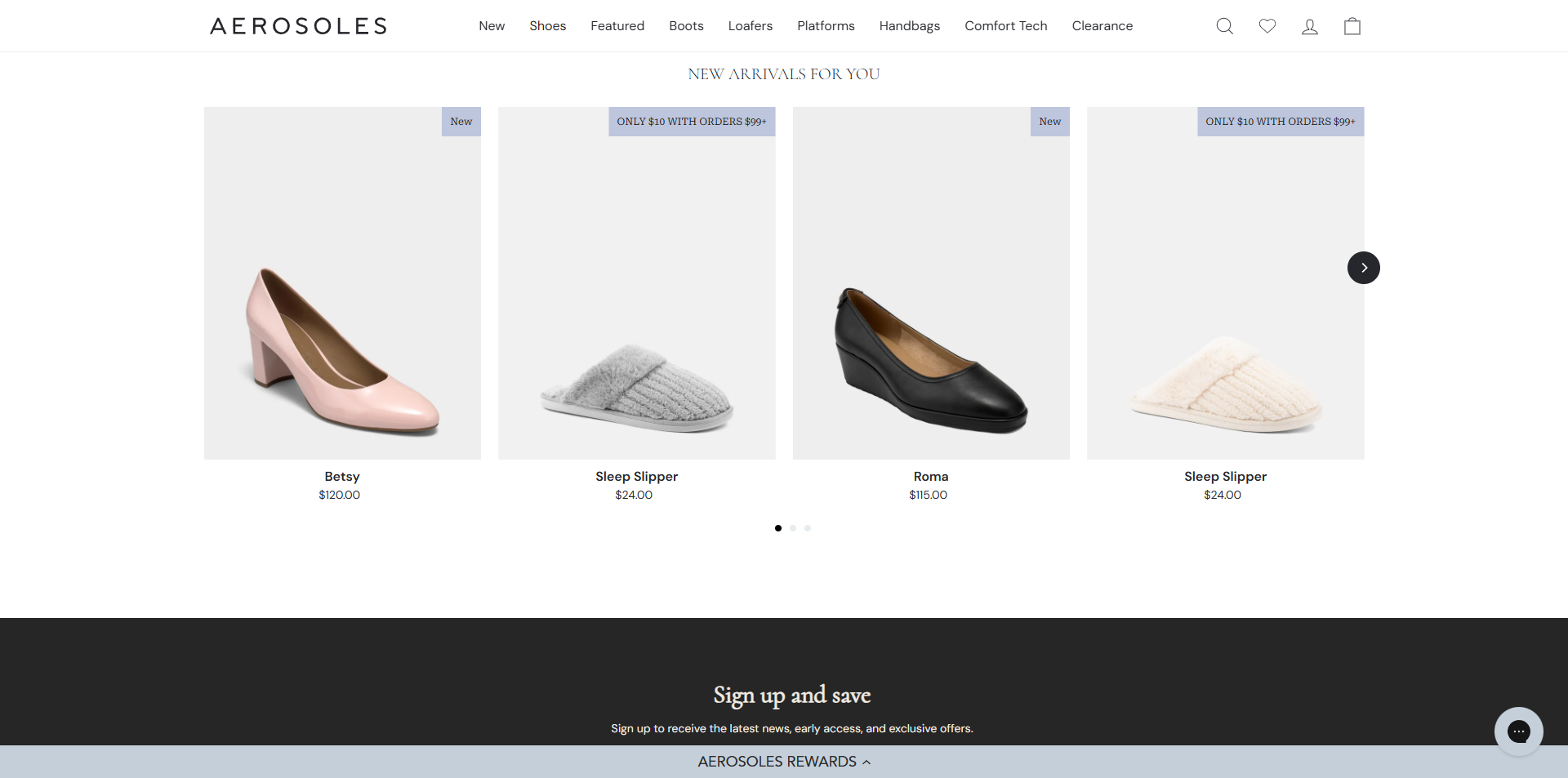Open the Clearance menu item

pyautogui.click(x=1102, y=25)
